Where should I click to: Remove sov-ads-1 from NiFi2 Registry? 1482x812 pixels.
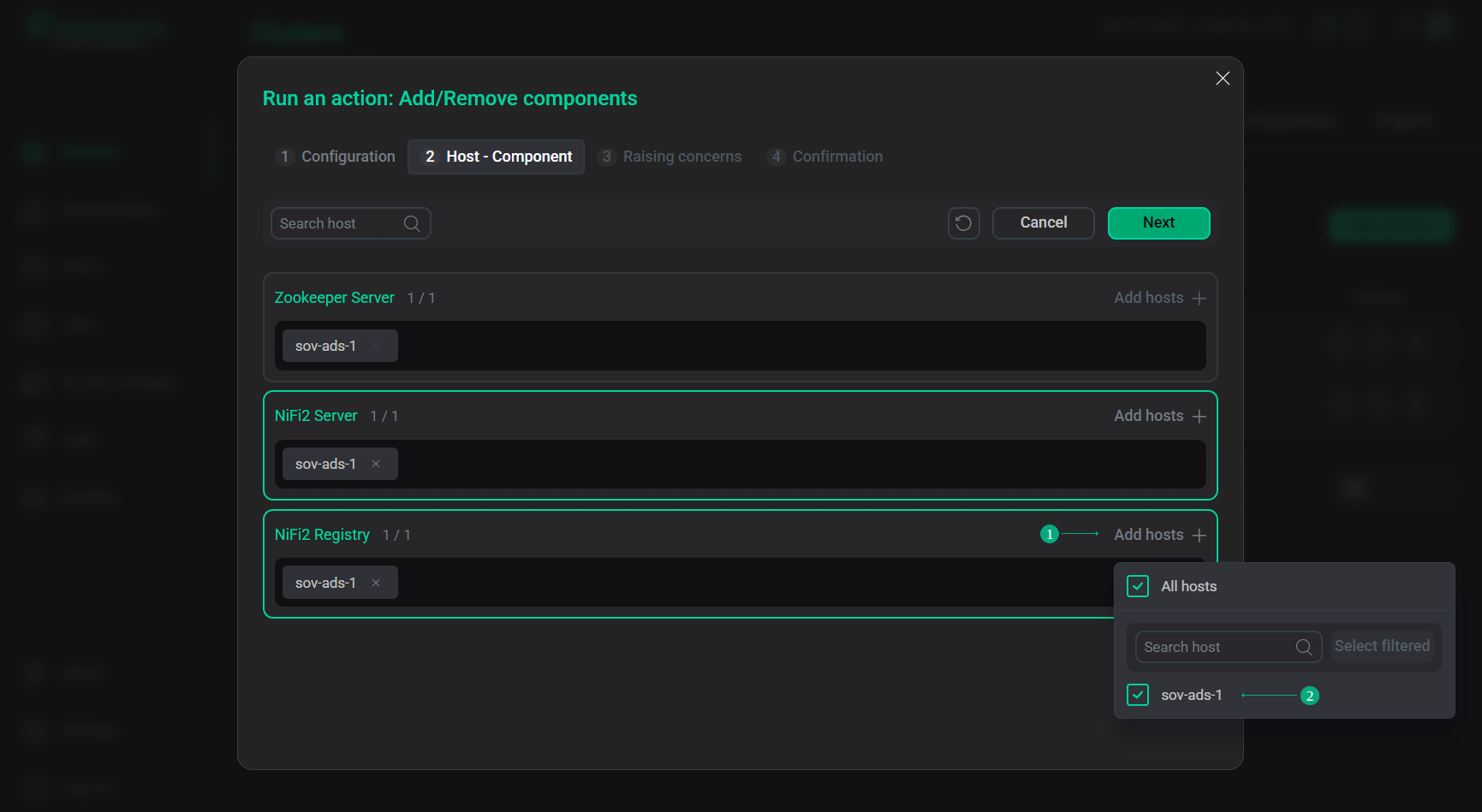pos(376,583)
